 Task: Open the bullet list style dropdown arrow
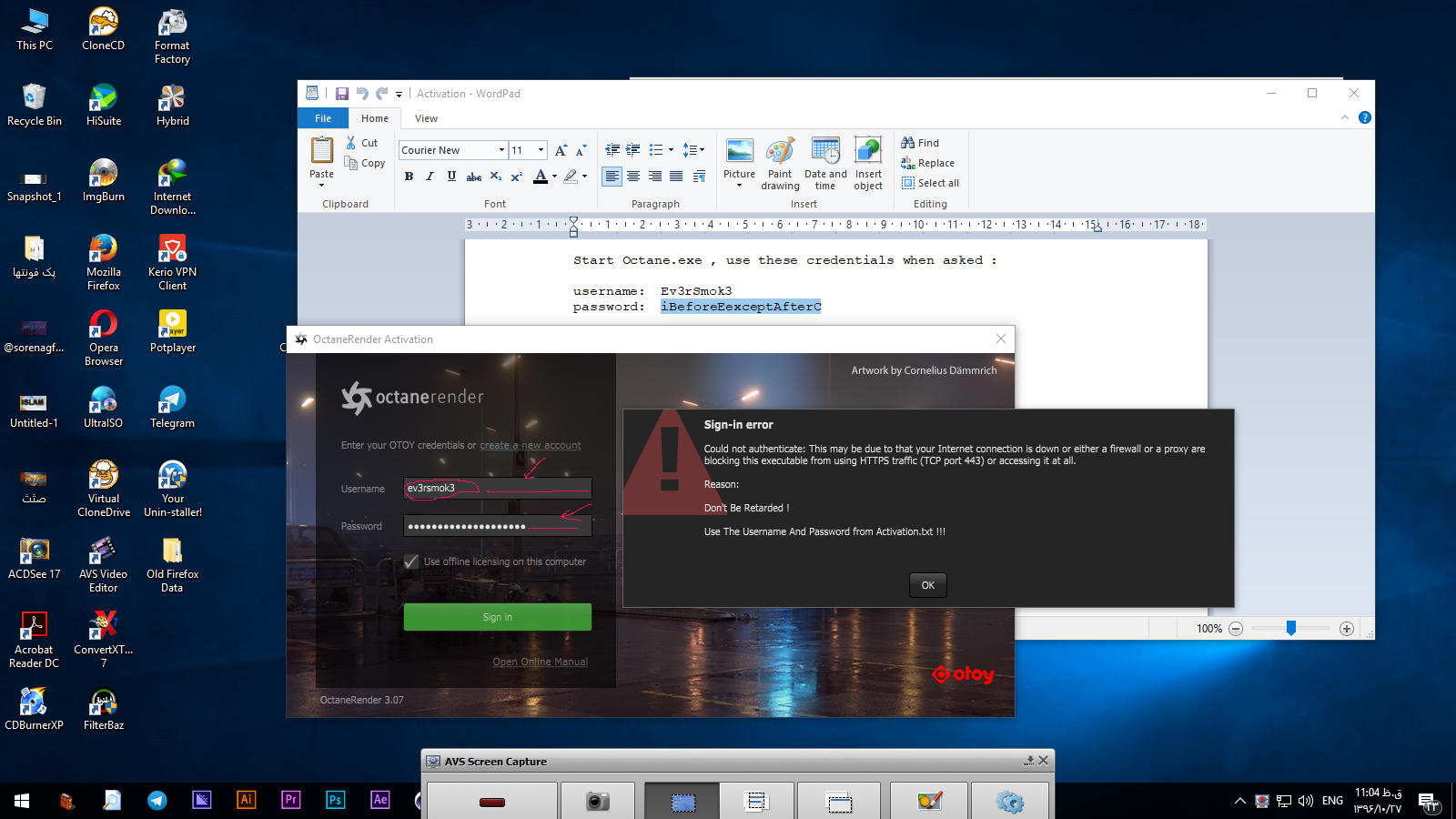coord(672,150)
